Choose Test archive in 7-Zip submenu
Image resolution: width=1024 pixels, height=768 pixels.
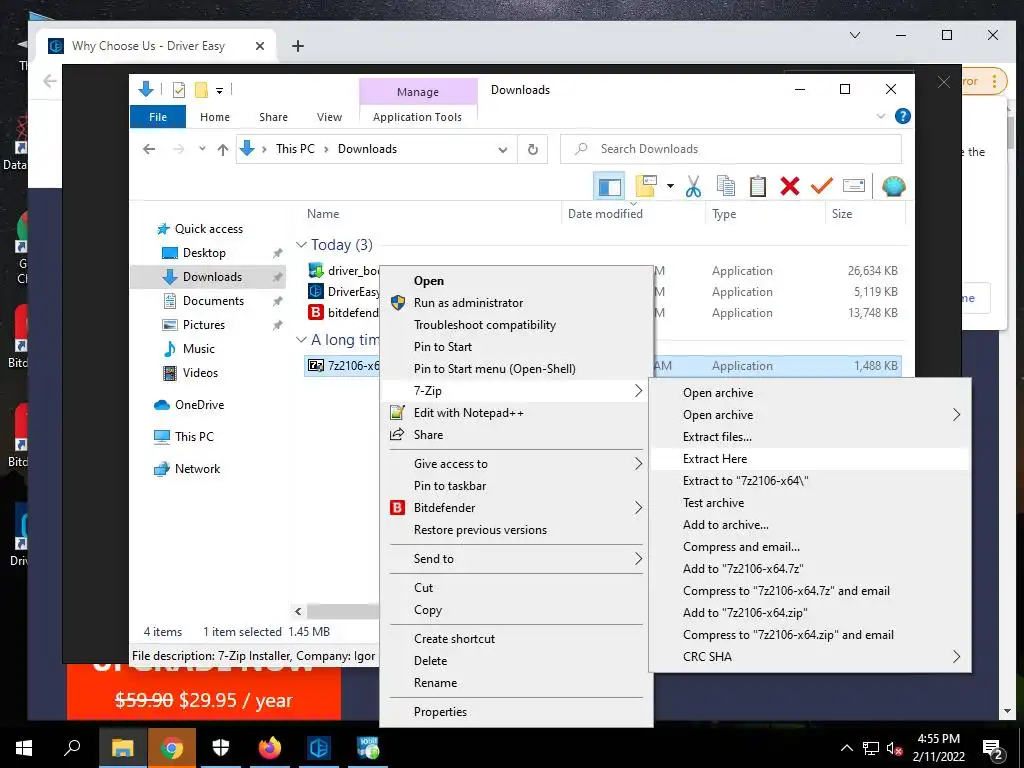[810, 503]
